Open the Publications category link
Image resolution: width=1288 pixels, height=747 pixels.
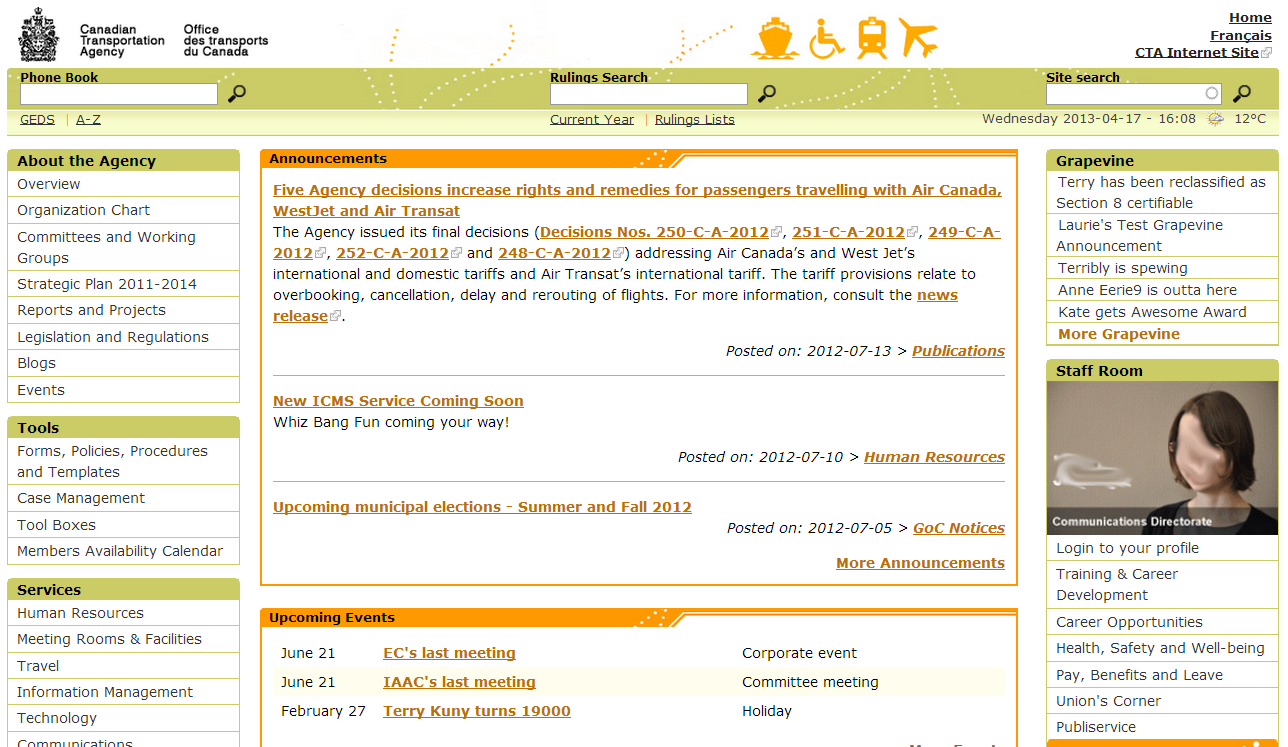958,351
